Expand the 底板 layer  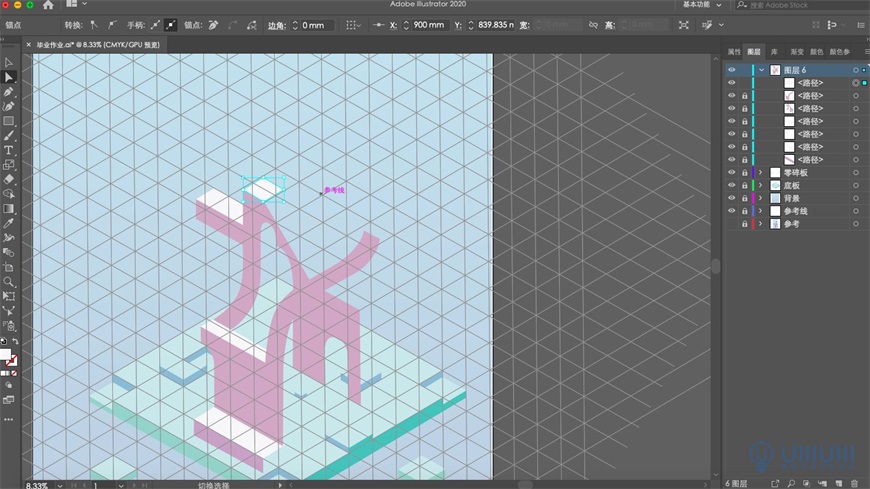pos(761,185)
